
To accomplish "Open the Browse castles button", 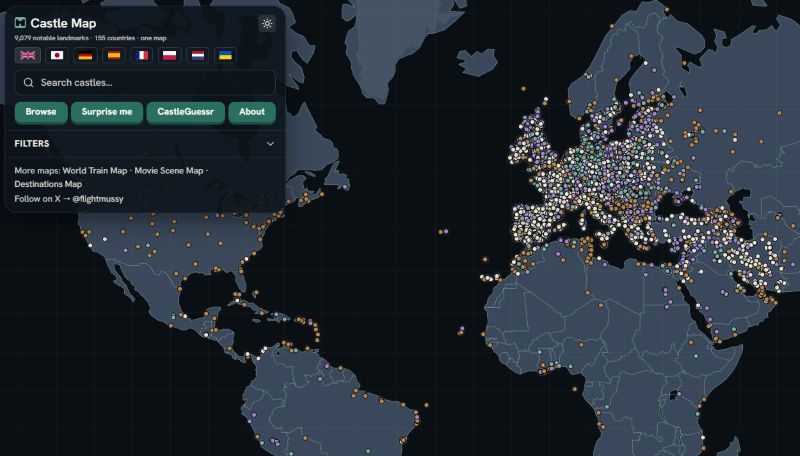I will [41, 112].
